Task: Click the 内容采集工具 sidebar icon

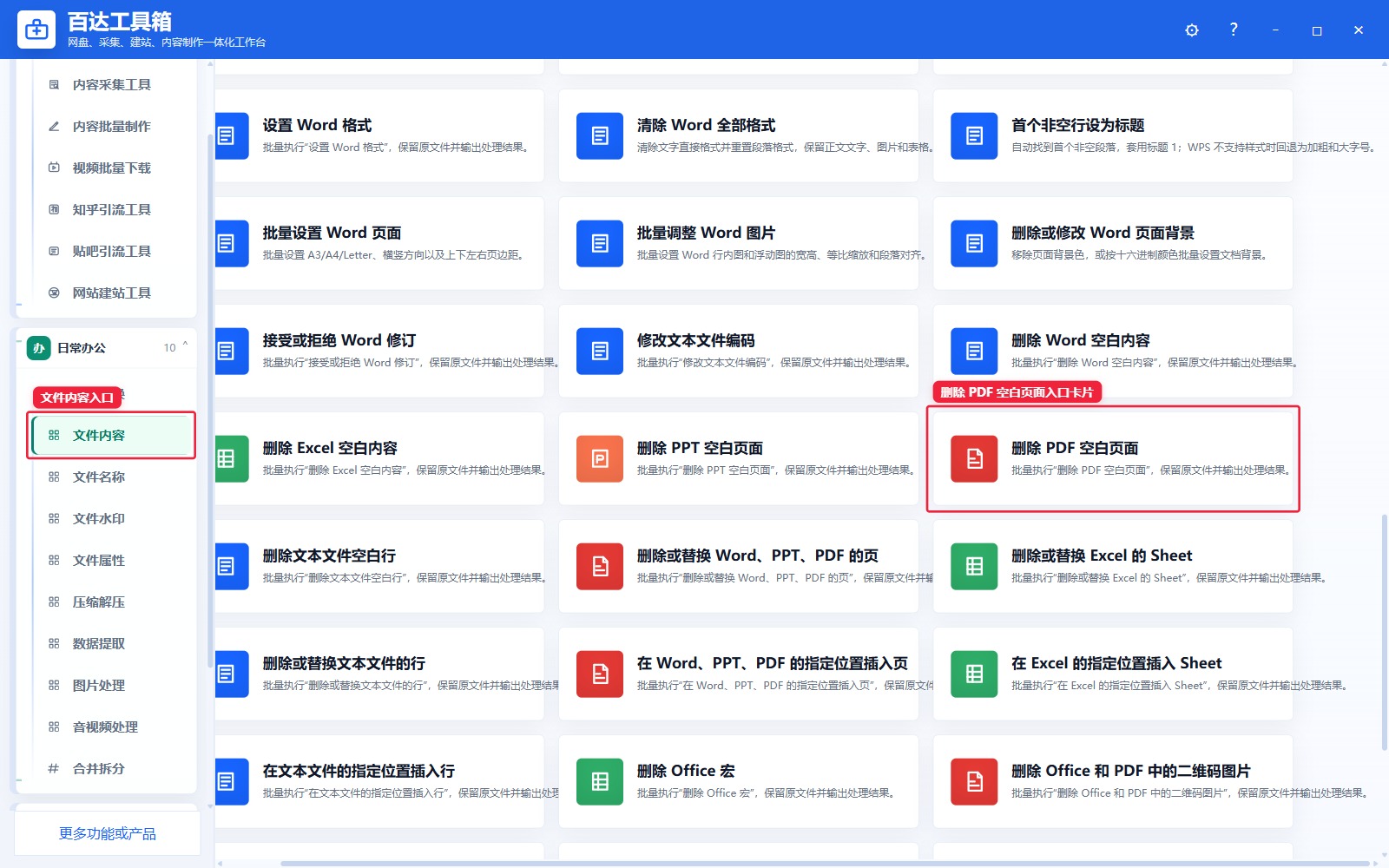Action: pyautogui.click(x=54, y=84)
